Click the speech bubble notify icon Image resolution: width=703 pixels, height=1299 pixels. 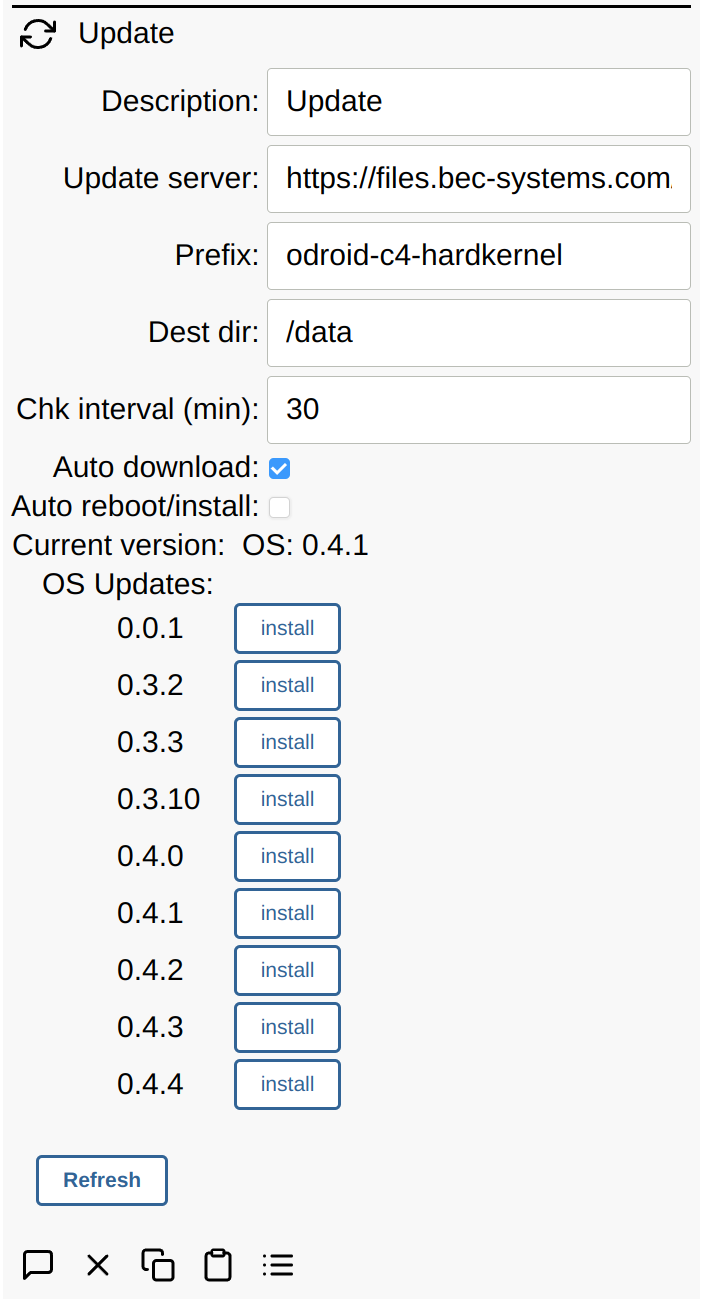(x=38, y=1264)
